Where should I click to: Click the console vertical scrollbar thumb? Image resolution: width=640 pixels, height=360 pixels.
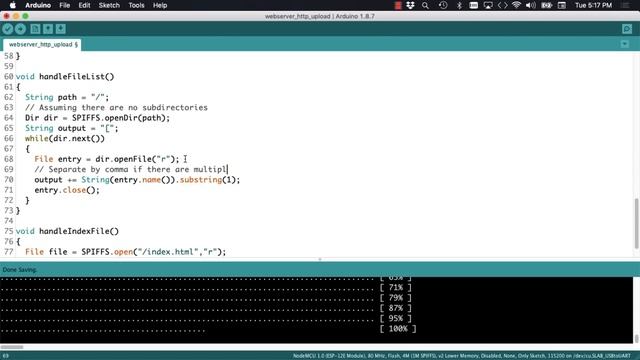[636, 338]
